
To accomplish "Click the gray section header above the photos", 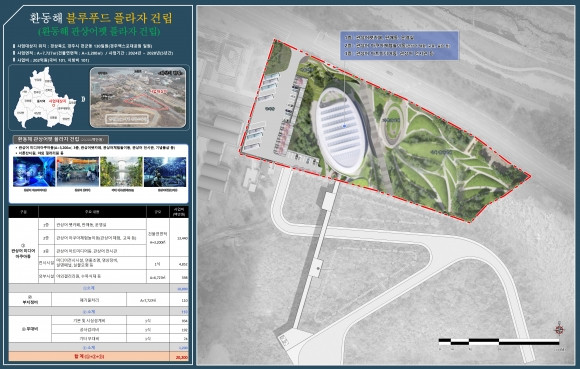I will (61, 139).
